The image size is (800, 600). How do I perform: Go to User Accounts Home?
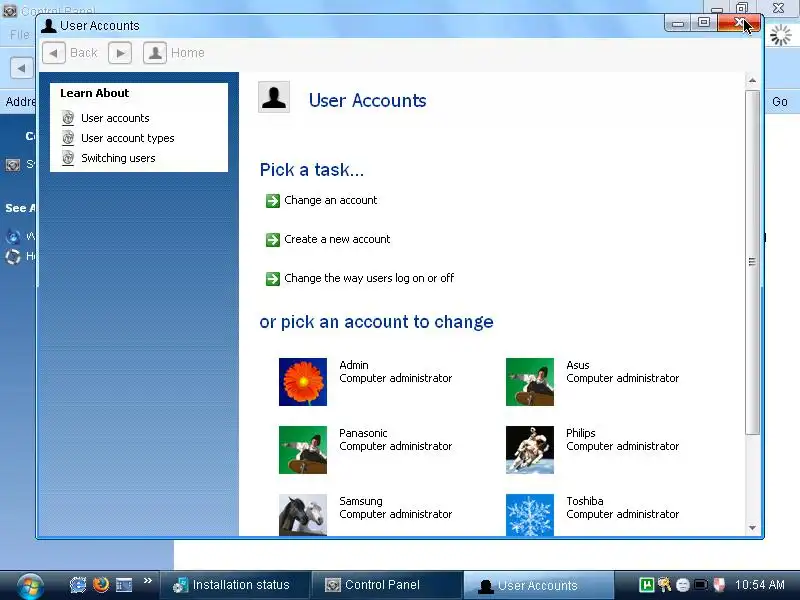click(173, 53)
